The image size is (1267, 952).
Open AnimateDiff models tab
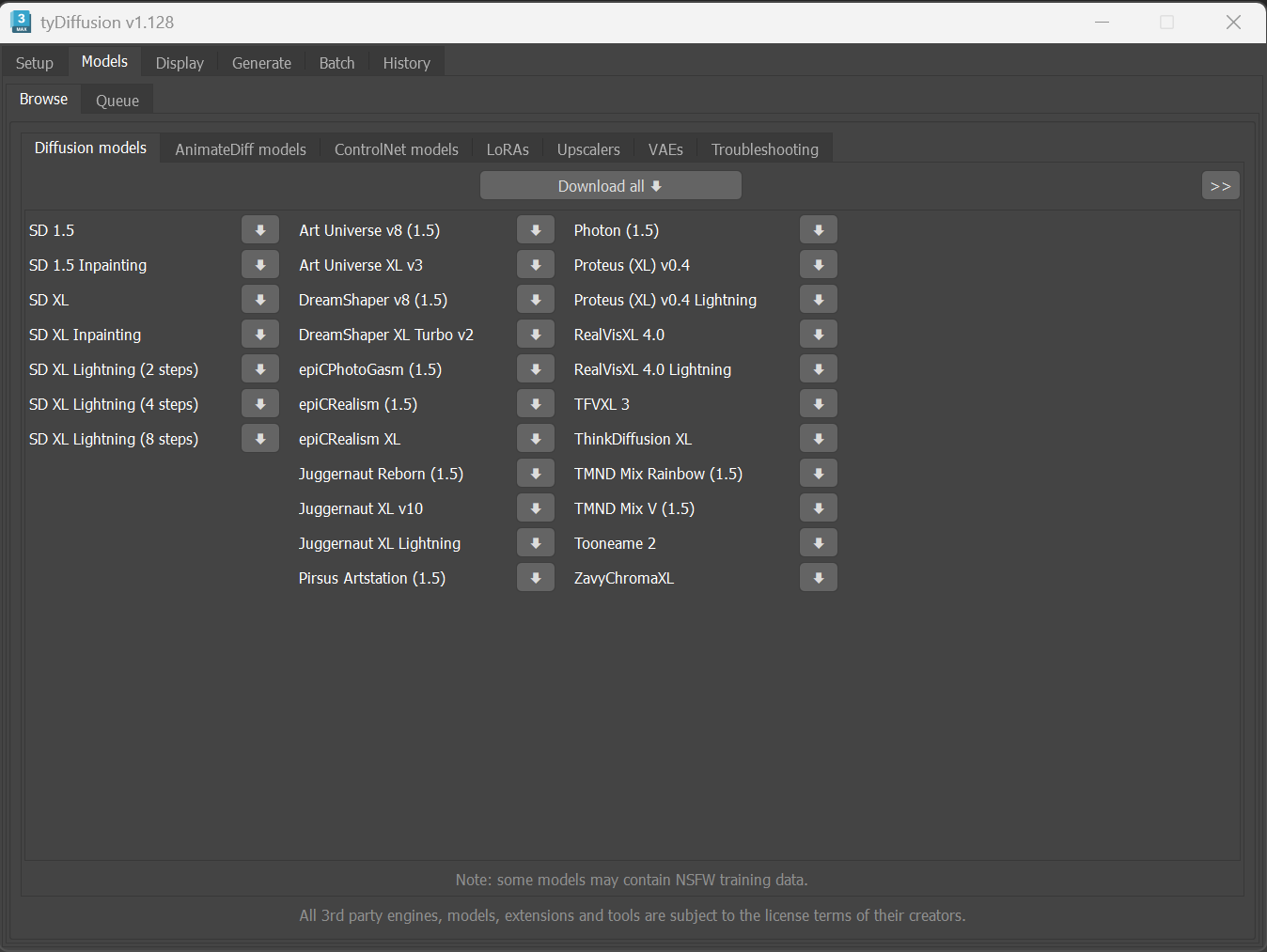pyautogui.click(x=241, y=149)
